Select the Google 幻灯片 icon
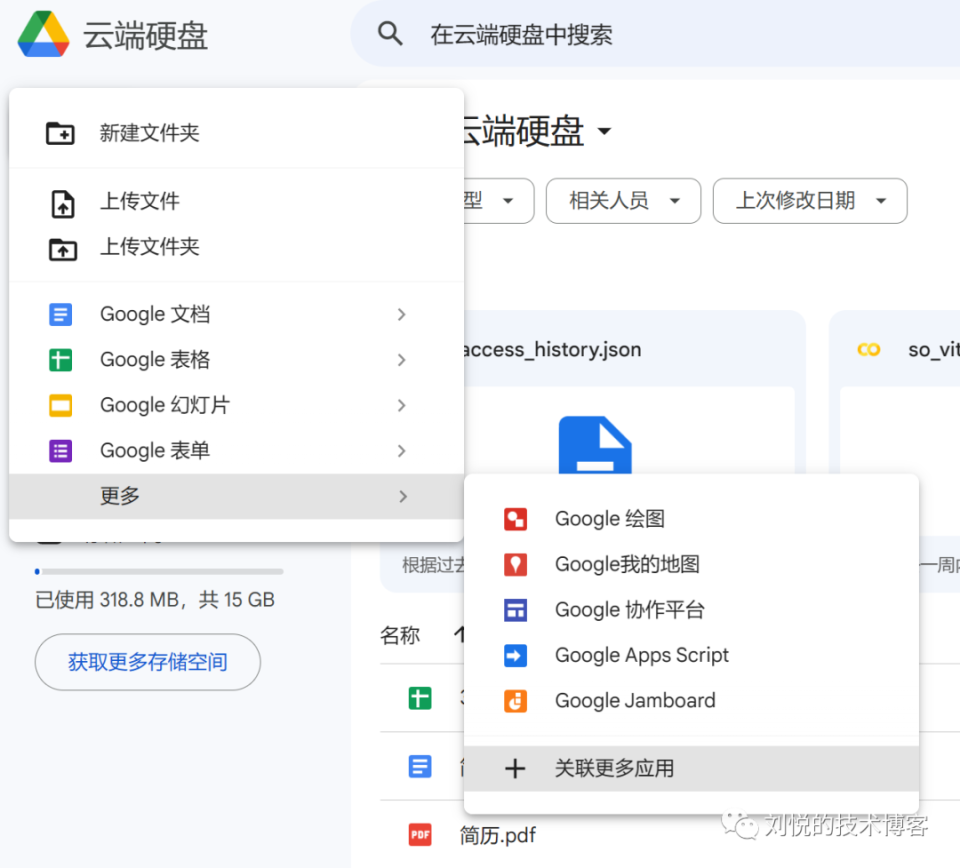Screen dimensions: 960x868 pos(61,405)
